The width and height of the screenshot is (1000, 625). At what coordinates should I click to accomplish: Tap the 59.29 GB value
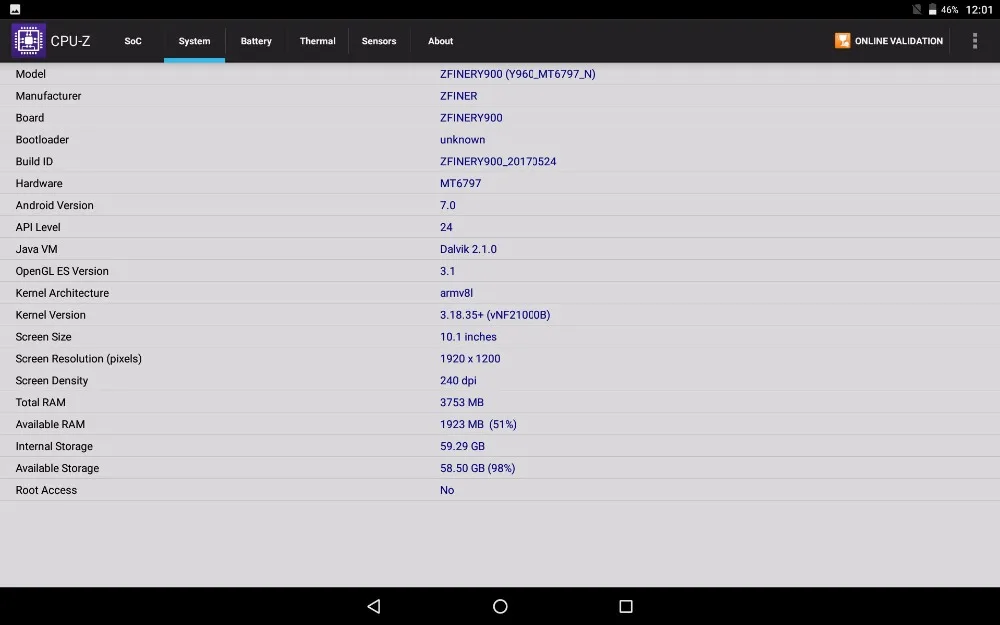[x=462, y=446]
